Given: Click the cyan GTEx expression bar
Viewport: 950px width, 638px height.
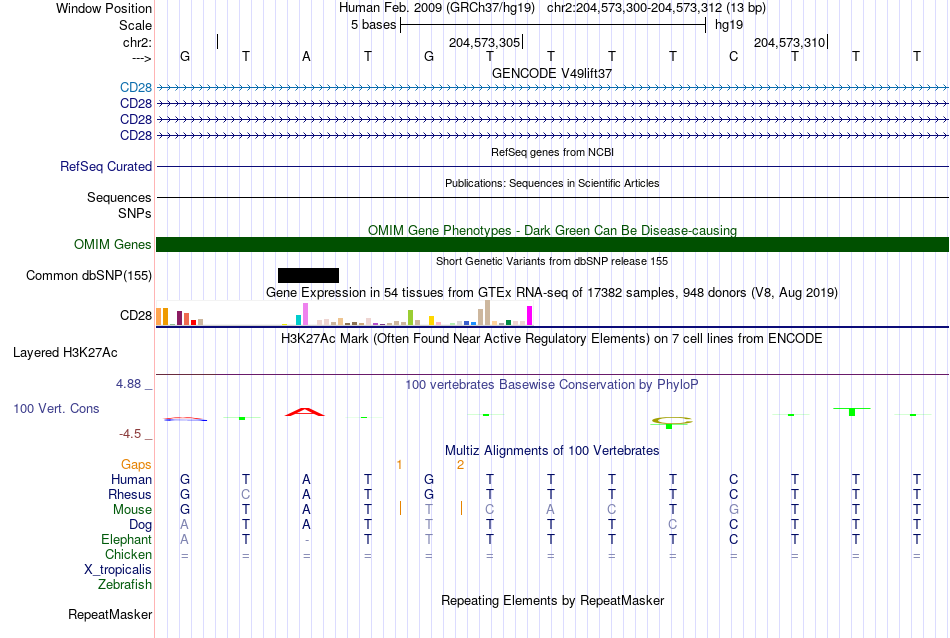Looking at the screenshot, I should [298, 320].
